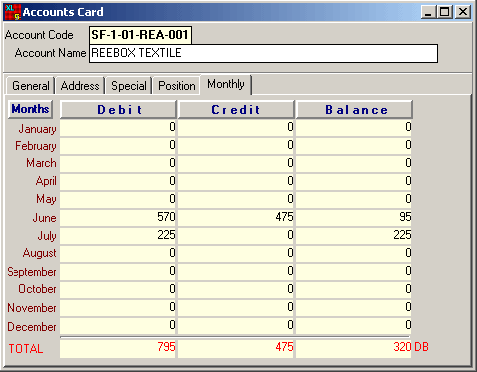Click March balance cell

click(x=354, y=163)
